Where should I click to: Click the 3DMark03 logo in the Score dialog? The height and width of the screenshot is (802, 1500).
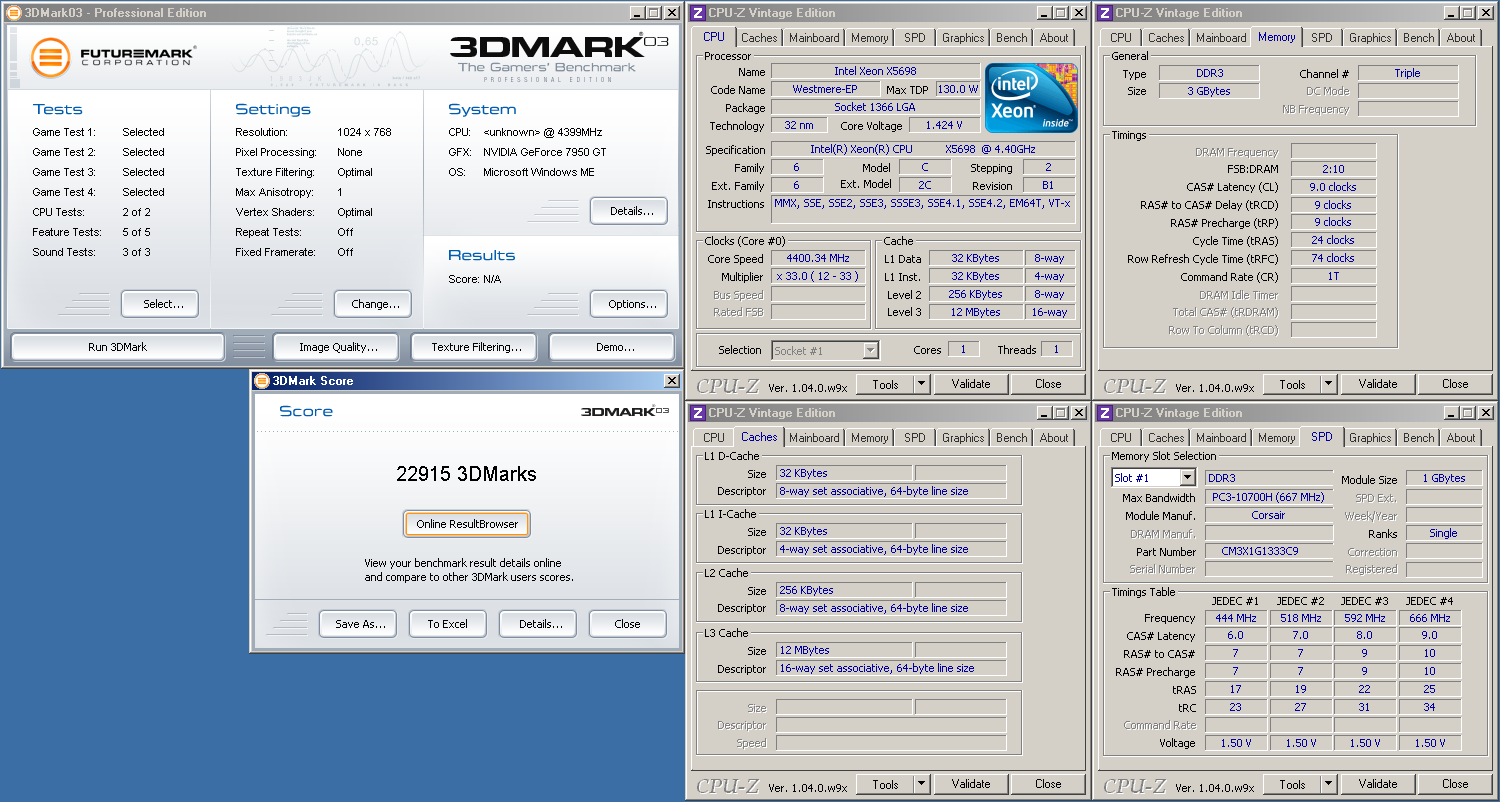[625, 411]
